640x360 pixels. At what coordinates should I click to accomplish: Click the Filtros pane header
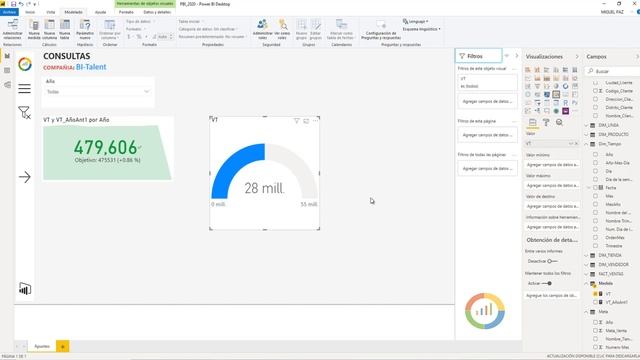click(478, 56)
